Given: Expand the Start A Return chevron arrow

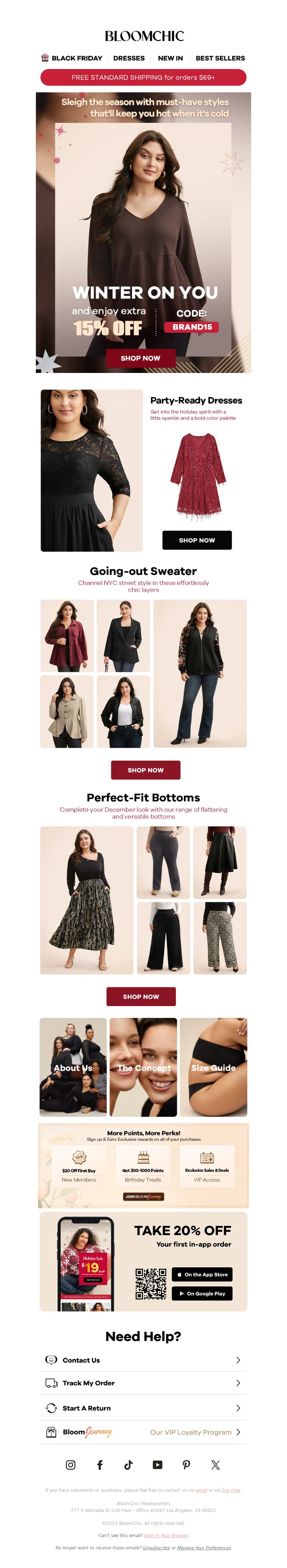Looking at the screenshot, I should pyautogui.click(x=238, y=1408).
